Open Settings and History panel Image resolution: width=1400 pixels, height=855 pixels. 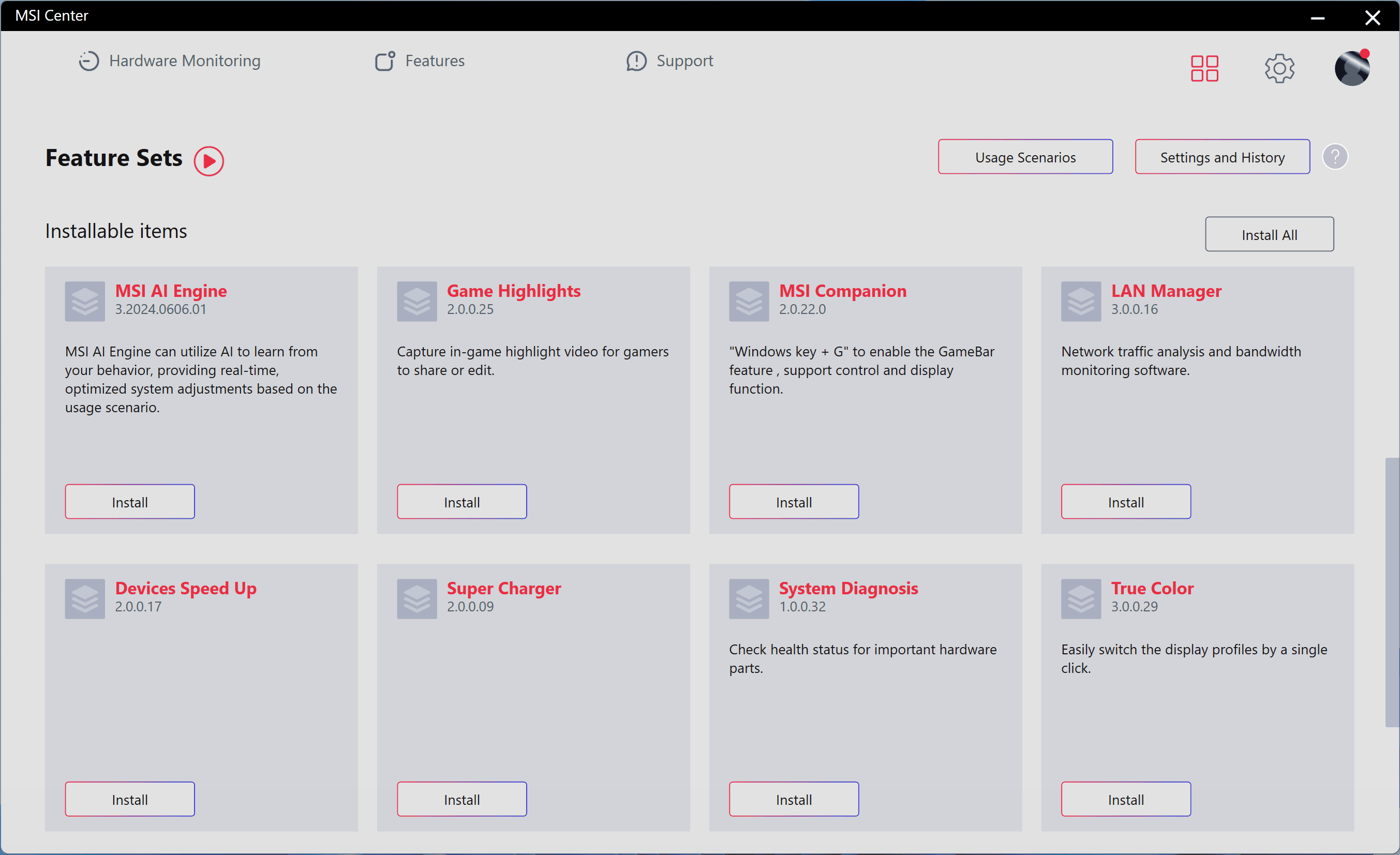click(x=1223, y=156)
